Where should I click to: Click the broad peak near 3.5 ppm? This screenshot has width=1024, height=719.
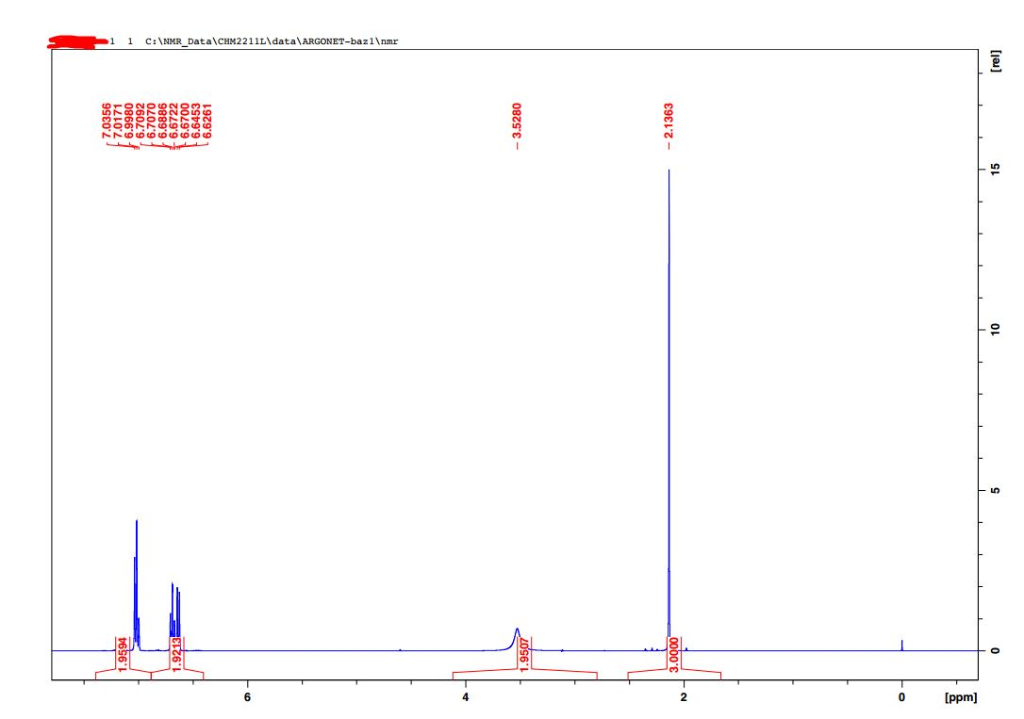tap(517, 640)
